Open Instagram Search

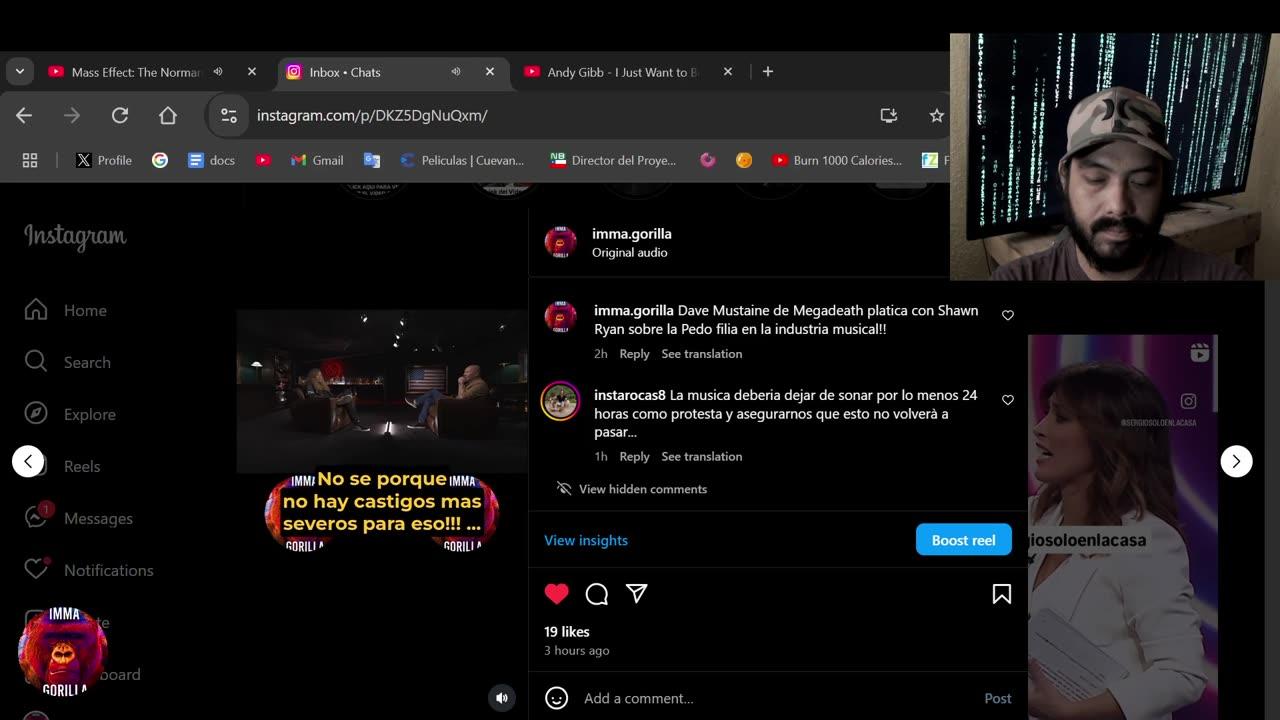[68, 362]
